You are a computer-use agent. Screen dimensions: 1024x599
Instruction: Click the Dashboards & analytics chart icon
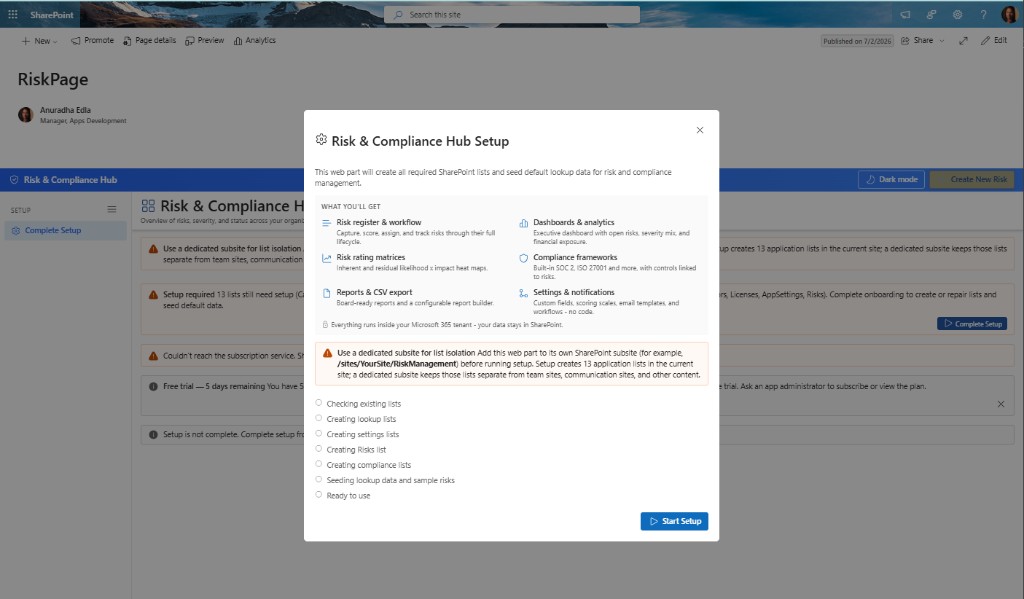tap(523, 223)
